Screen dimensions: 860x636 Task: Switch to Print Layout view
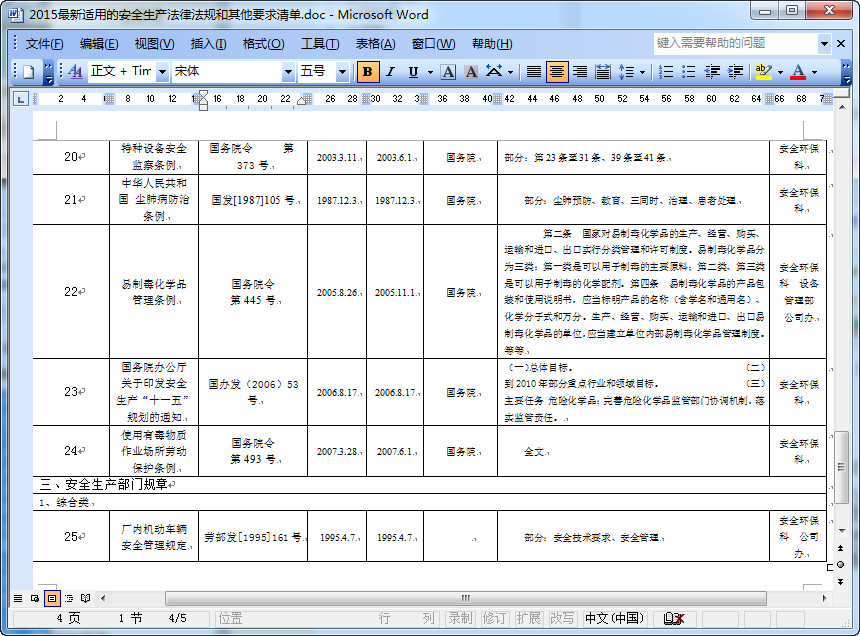tap(52, 598)
